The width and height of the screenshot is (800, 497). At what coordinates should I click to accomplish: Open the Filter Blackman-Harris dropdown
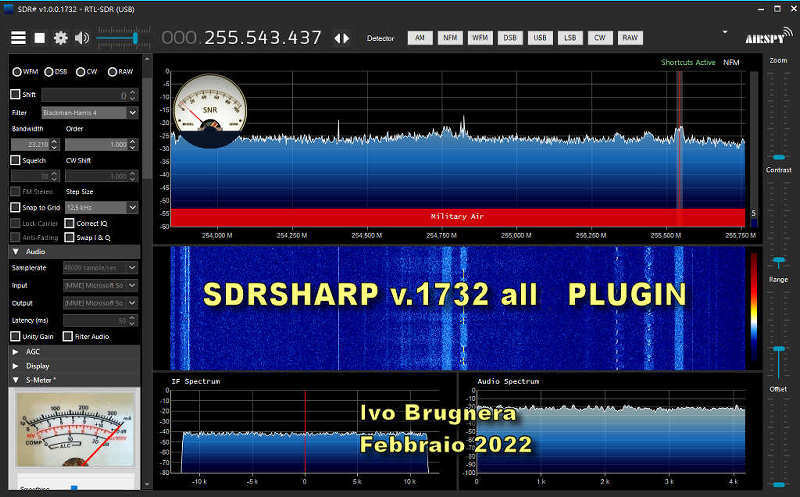pos(90,112)
